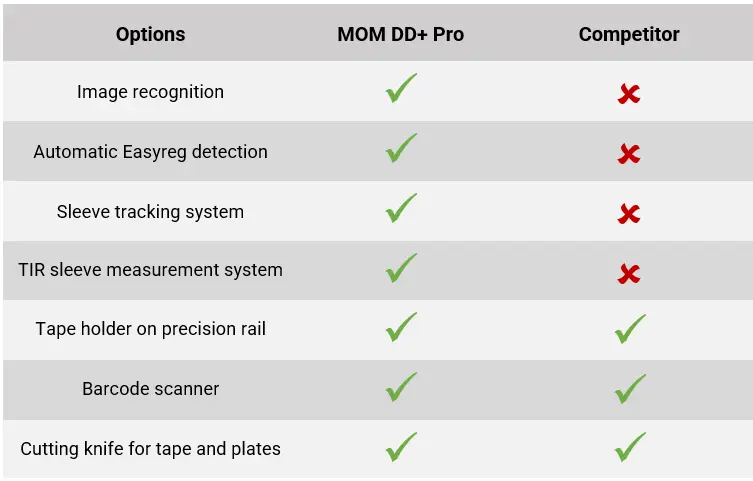This screenshot has height=481, width=753.
Task: Click Competitor green checkmark for Barcode scanner
Action: tap(630, 389)
